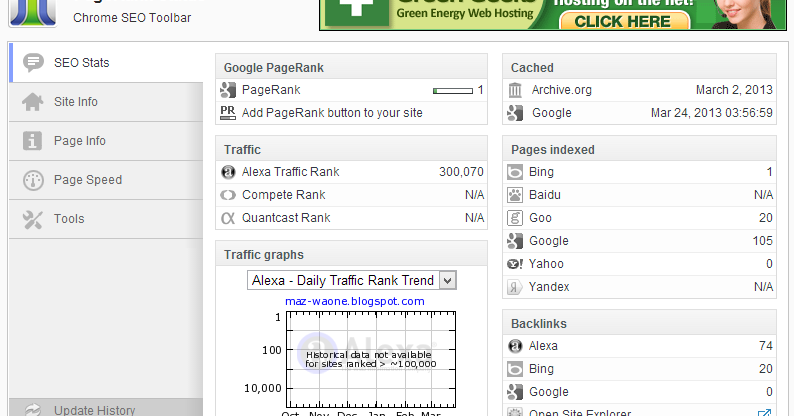Click the Archive.org date March 2, 2013

pyautogui.click(x=734, y=90)
